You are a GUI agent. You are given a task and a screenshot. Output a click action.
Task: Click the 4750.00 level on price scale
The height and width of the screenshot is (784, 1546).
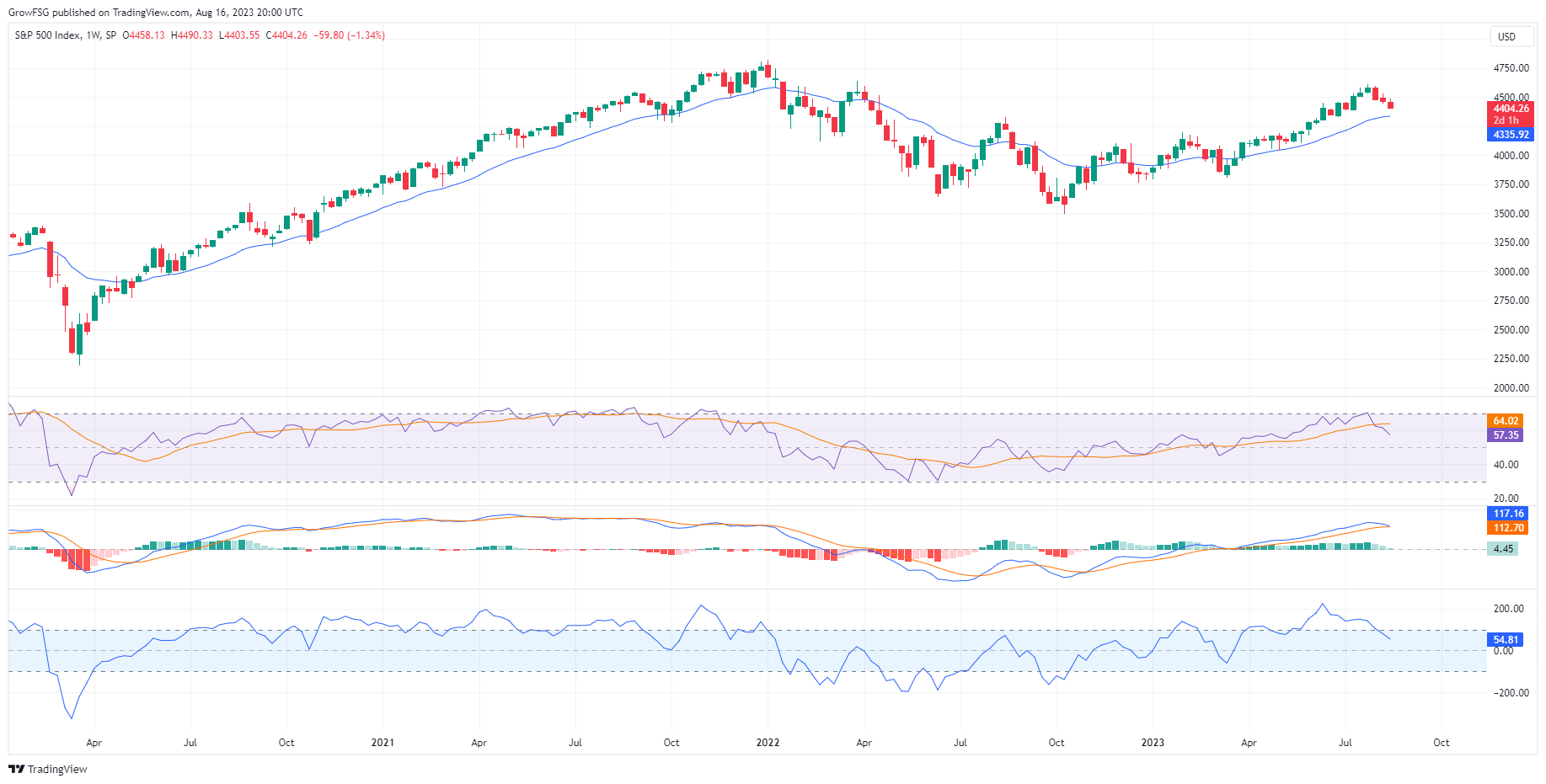click(x=1511, y=68)
